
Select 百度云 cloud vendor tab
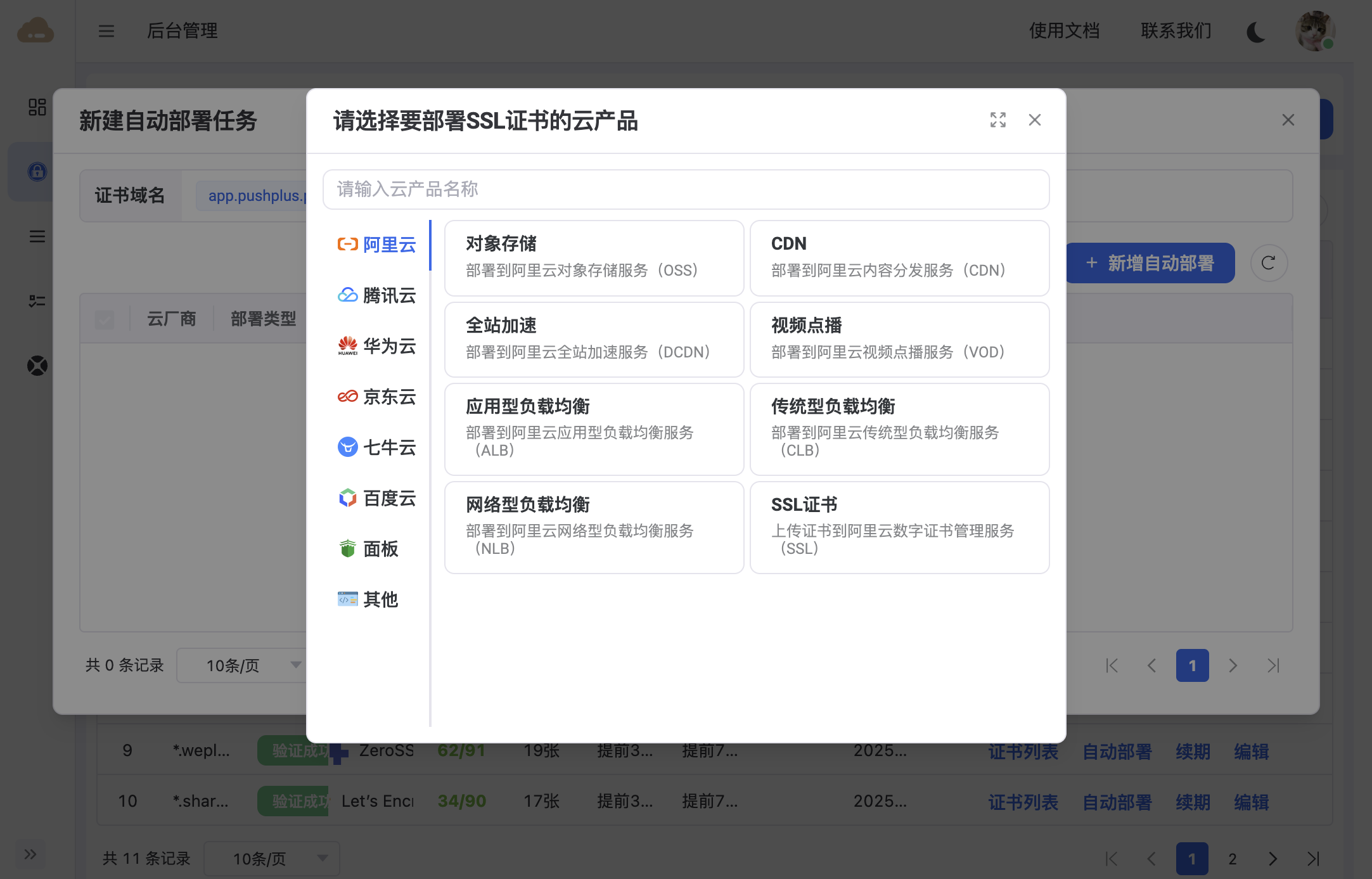[377, 498]
